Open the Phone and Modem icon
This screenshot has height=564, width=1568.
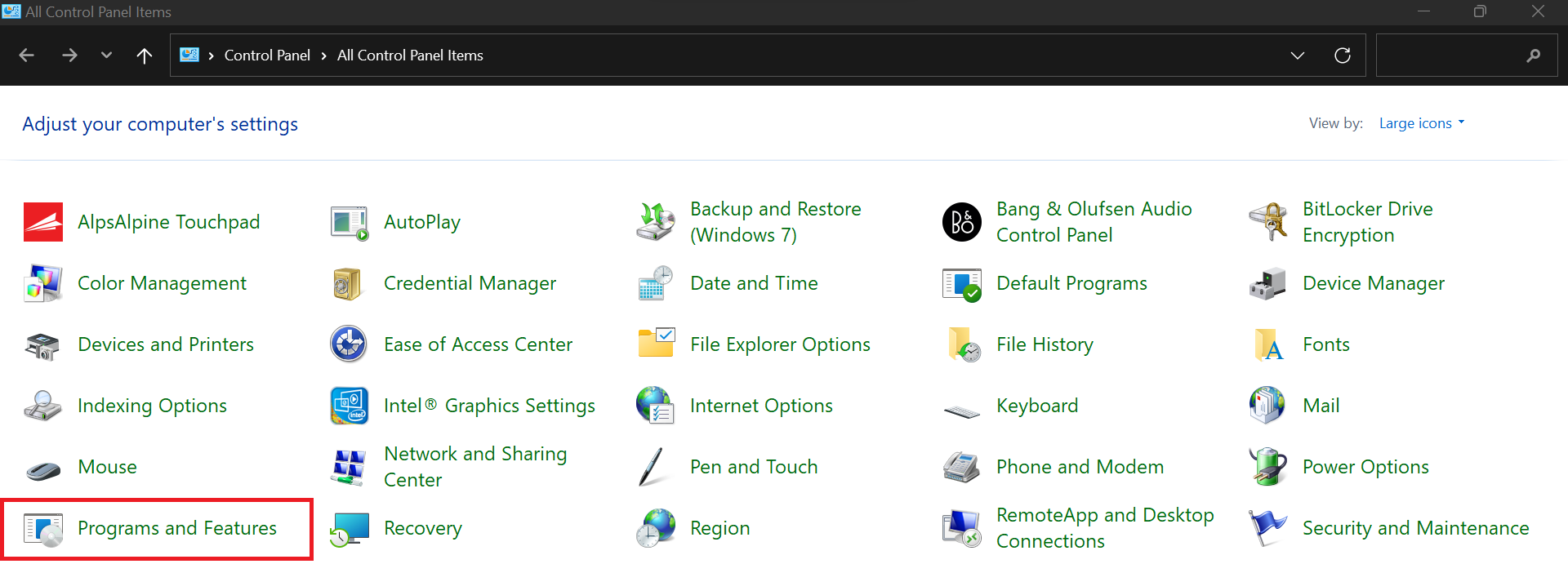click(x=962, y=467)
